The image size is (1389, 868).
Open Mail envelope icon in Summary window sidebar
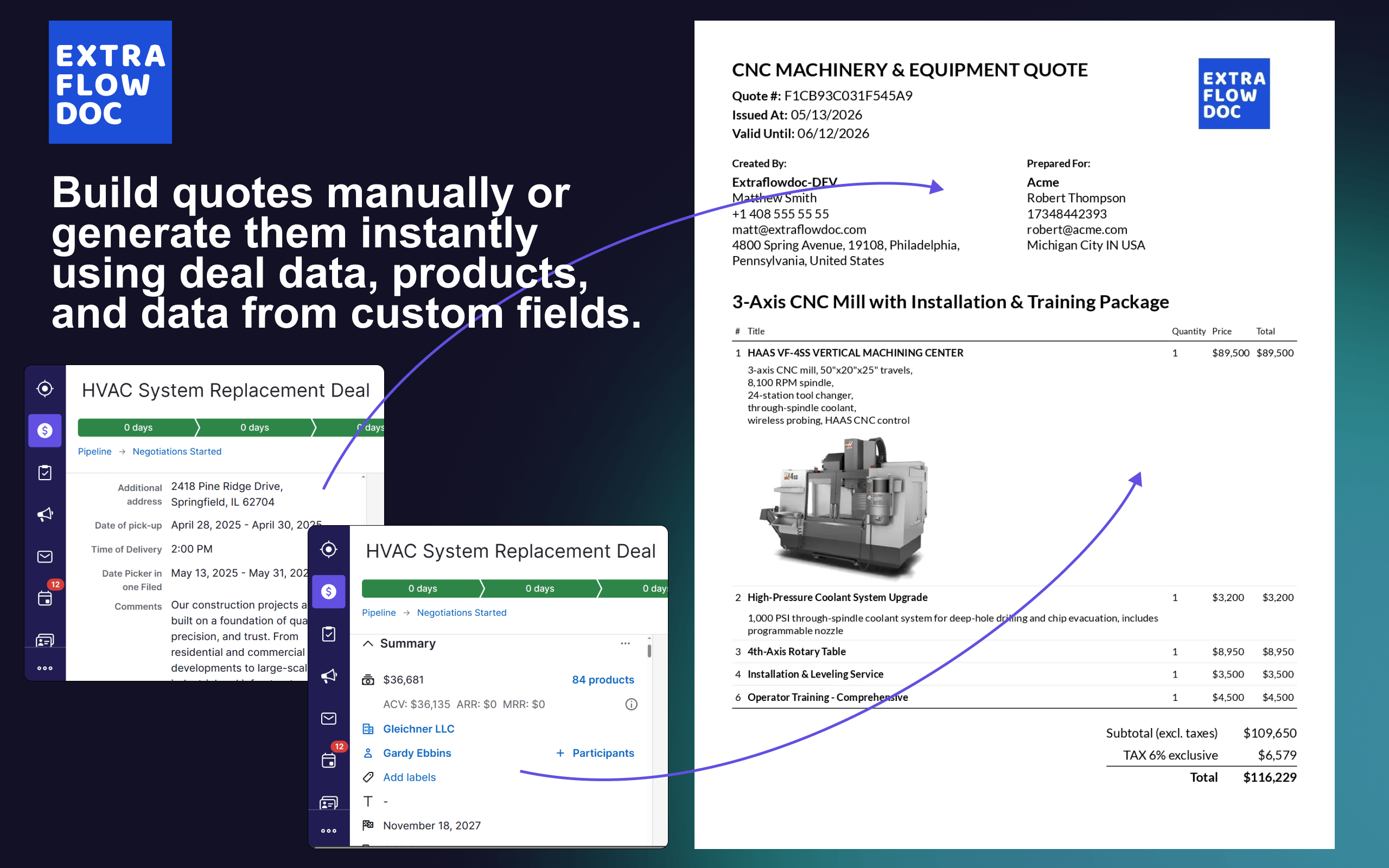click(x=329, y=718)
